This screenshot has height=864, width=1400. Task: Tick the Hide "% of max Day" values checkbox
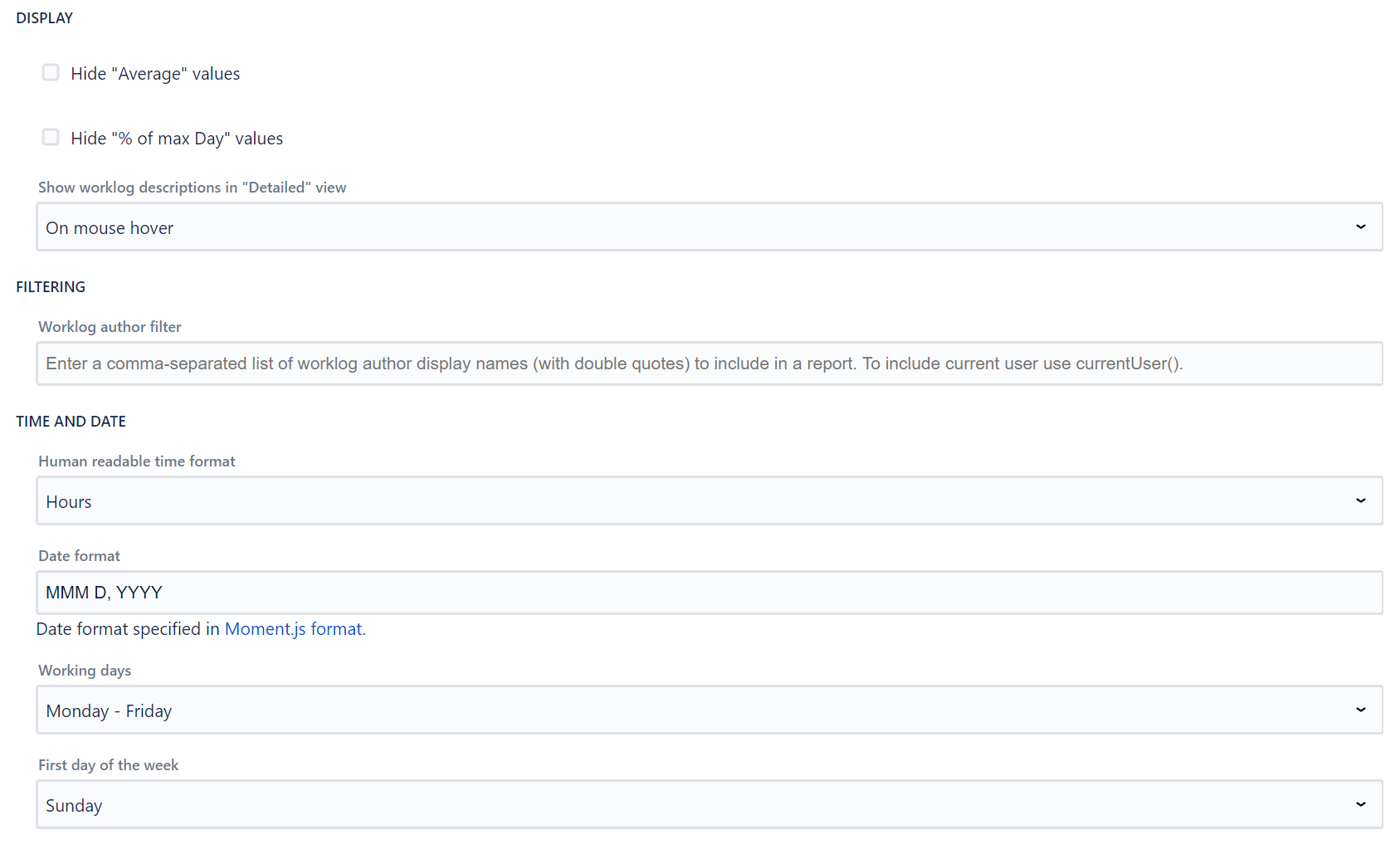pos(51,138)
